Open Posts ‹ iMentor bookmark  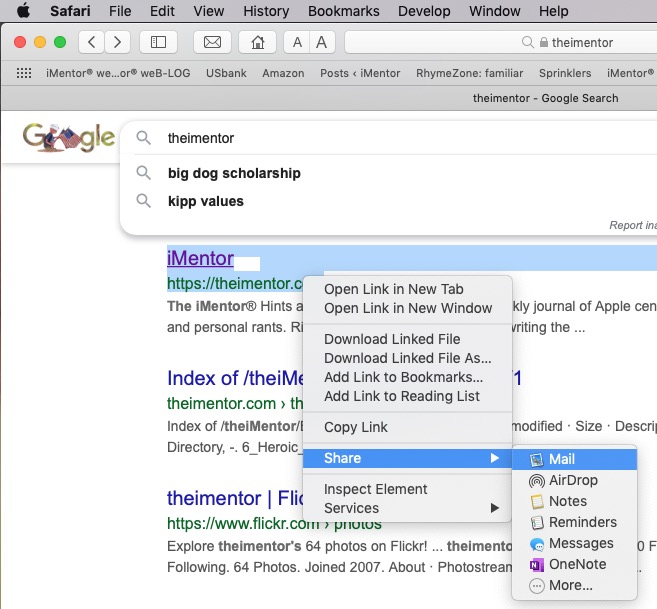pos(360,73)
